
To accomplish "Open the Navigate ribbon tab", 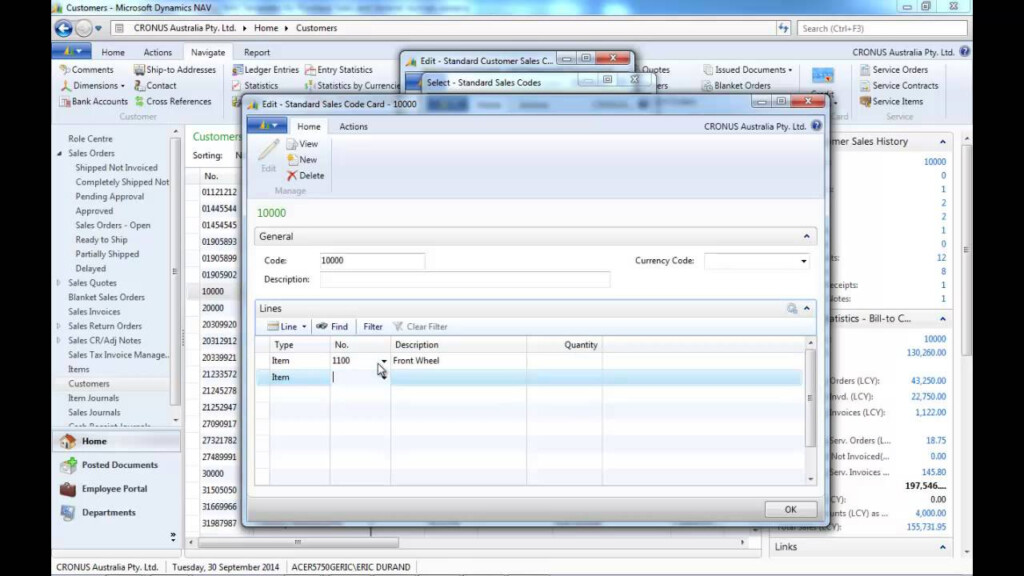I will pos(208,52).
